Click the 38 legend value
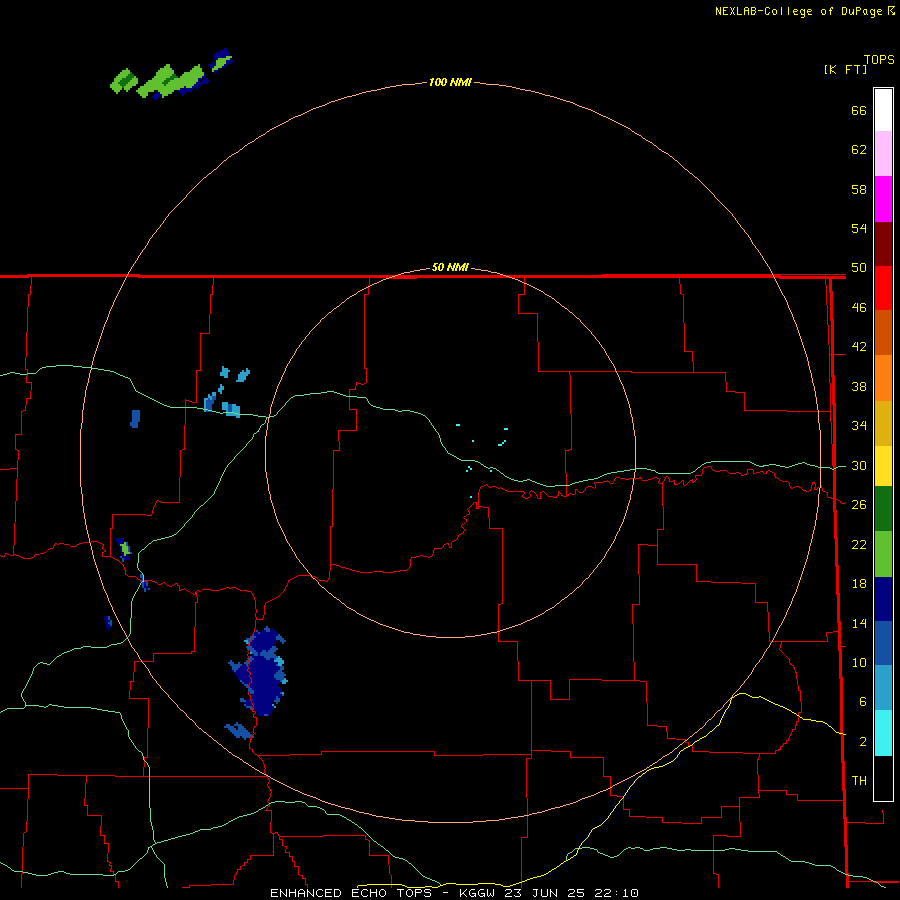900x900 pixels. [859, 386]
